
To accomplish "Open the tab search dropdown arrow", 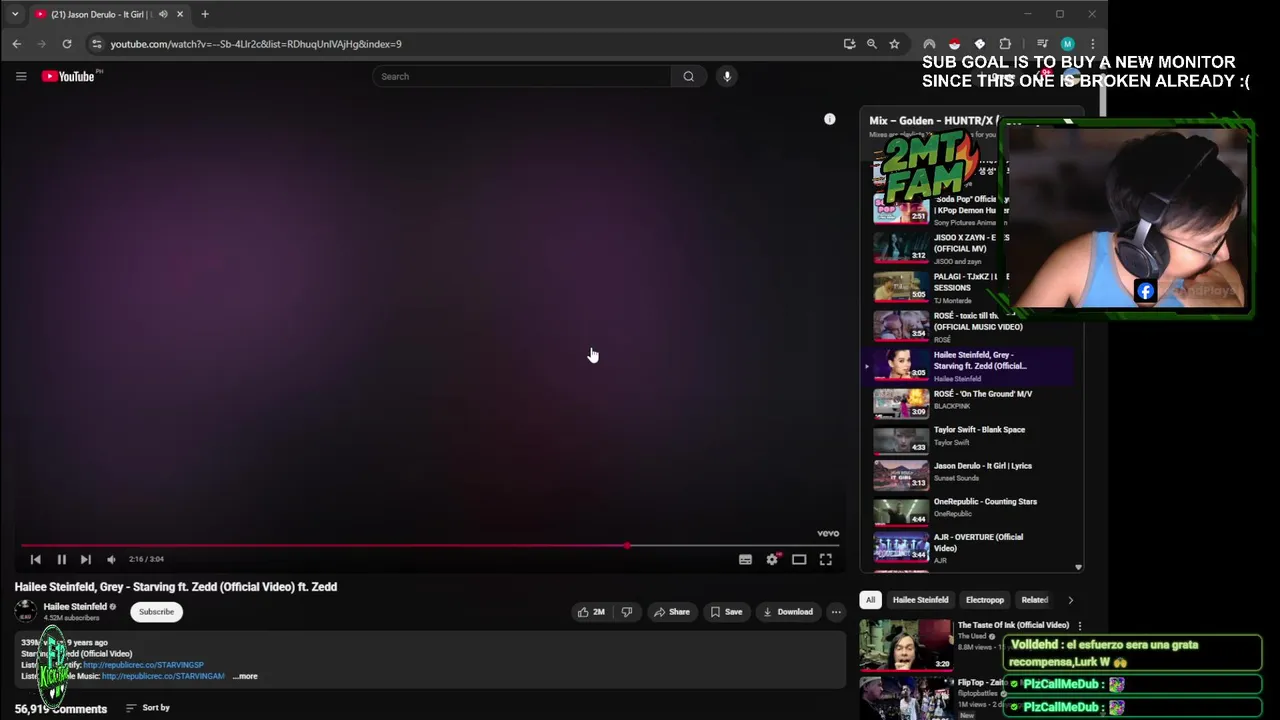I will click(x=15, y=14).
